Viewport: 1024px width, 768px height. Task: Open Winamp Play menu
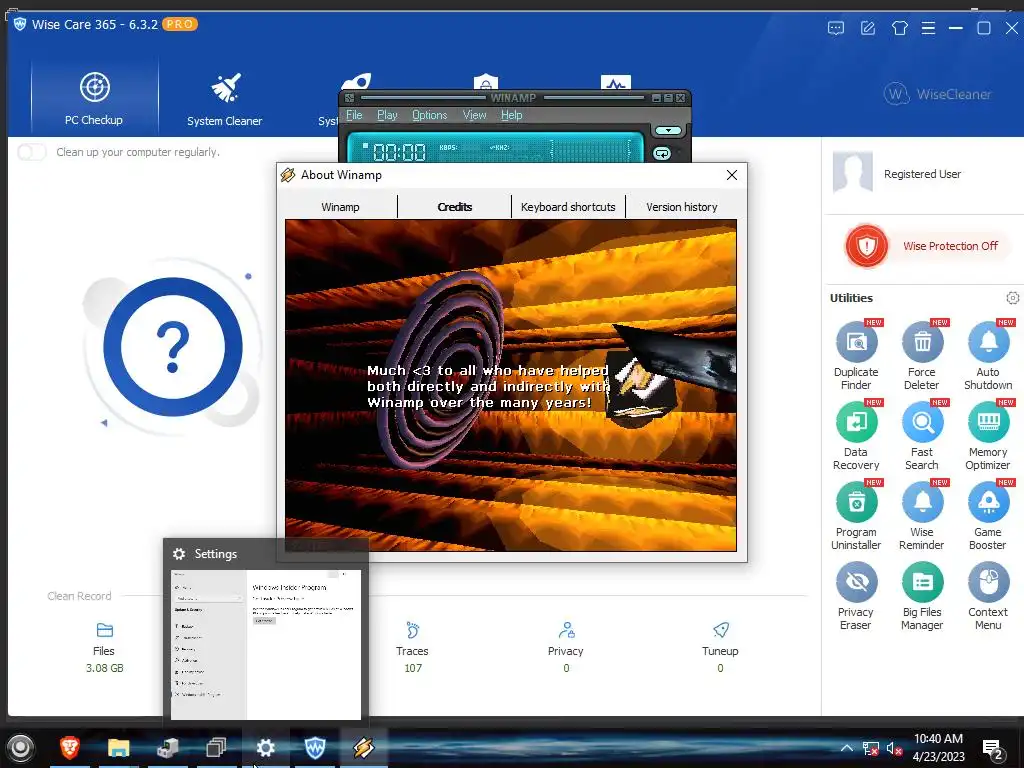(387, 115)
